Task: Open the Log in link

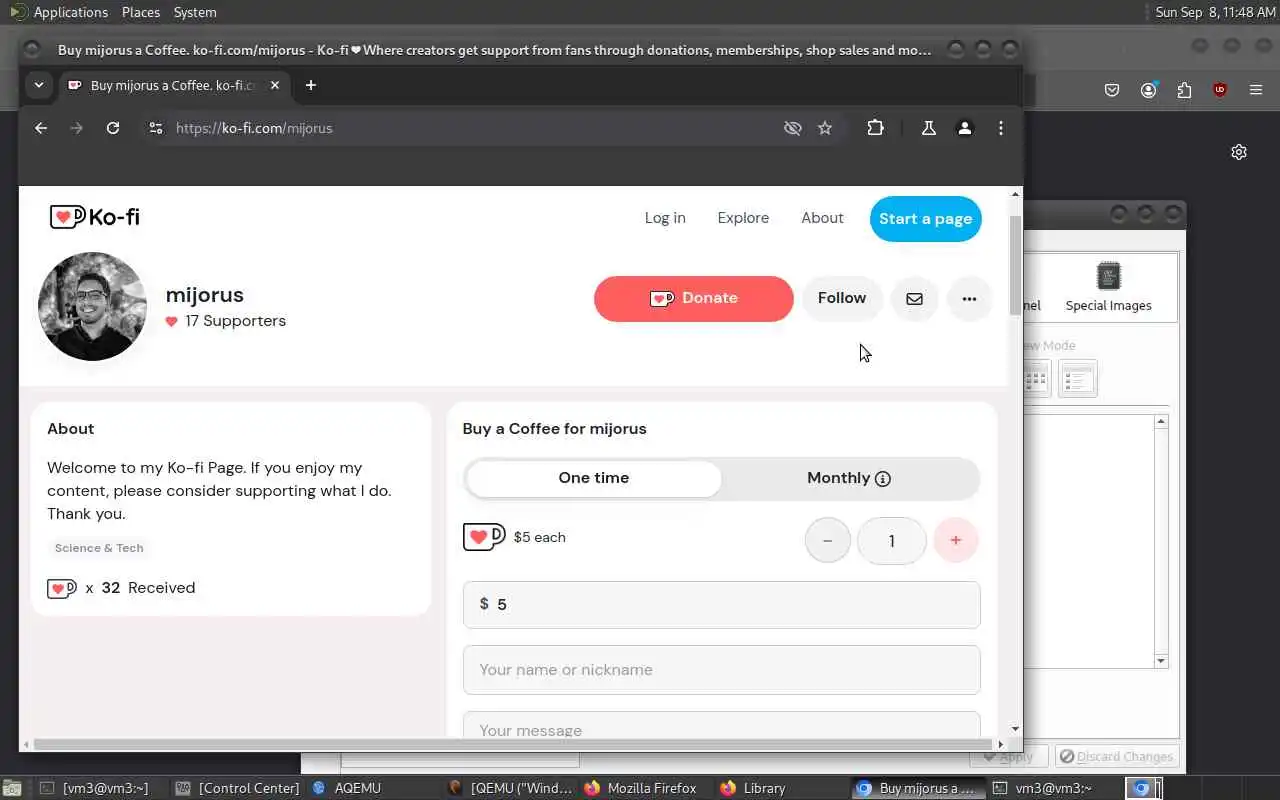Action: click(665, 218)
